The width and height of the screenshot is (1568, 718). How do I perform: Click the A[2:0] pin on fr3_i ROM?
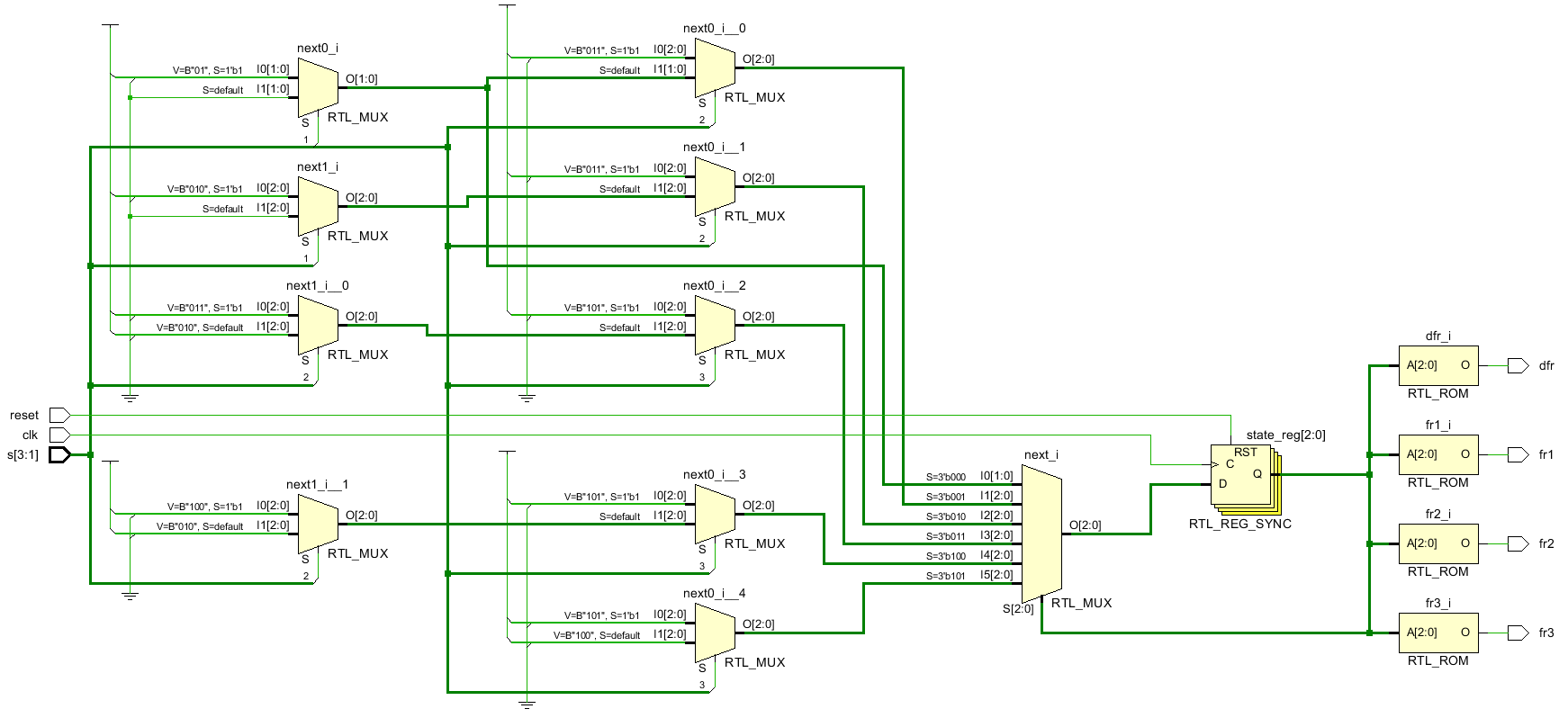(x=1422, y=633)
